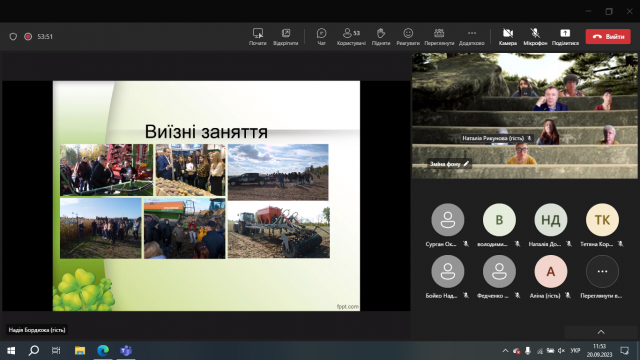
Task: Toggle the camera on
Action: (x=507, y=36)
